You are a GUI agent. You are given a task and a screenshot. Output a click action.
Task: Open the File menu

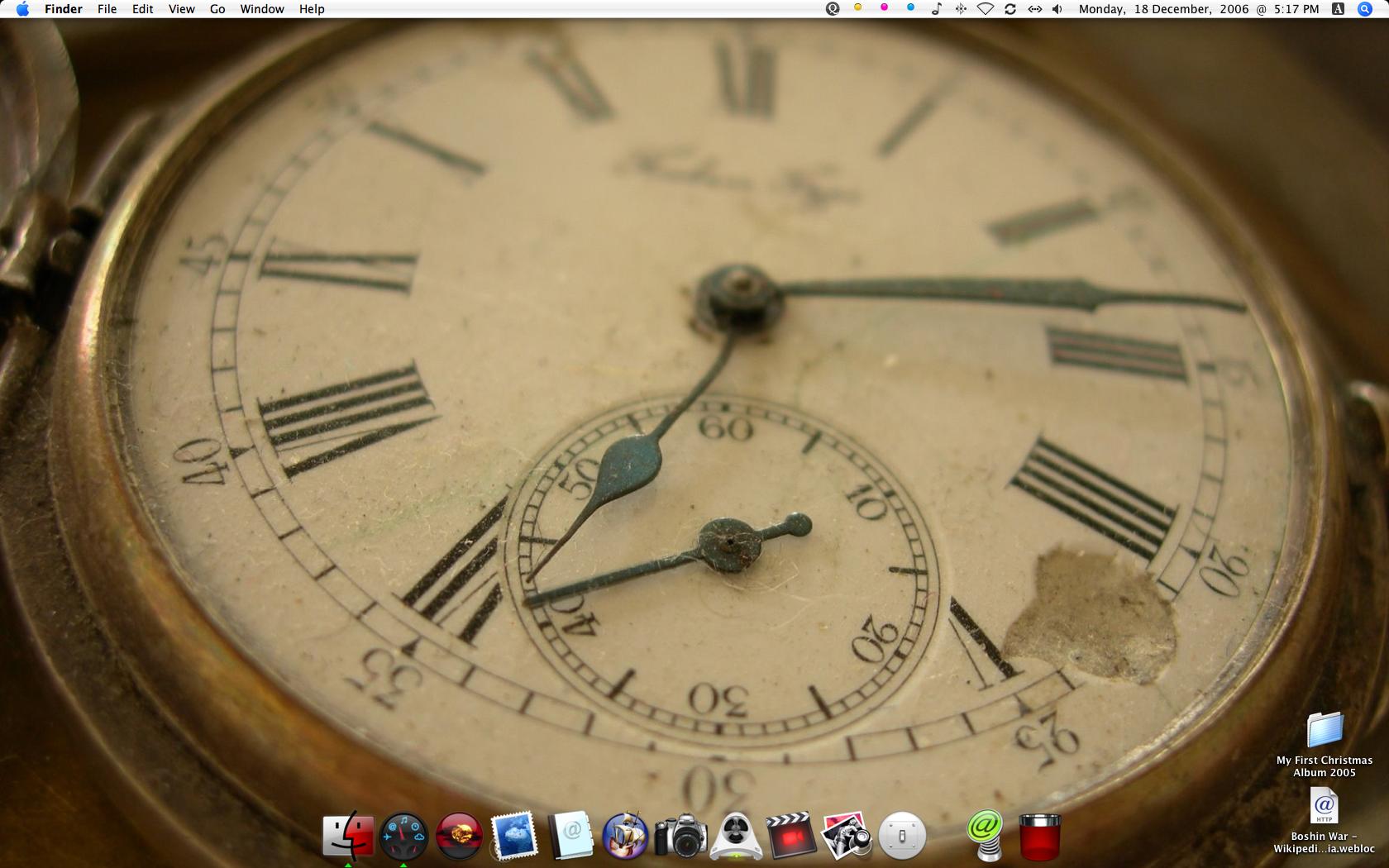pyautogui.click(x=107, y=9)
